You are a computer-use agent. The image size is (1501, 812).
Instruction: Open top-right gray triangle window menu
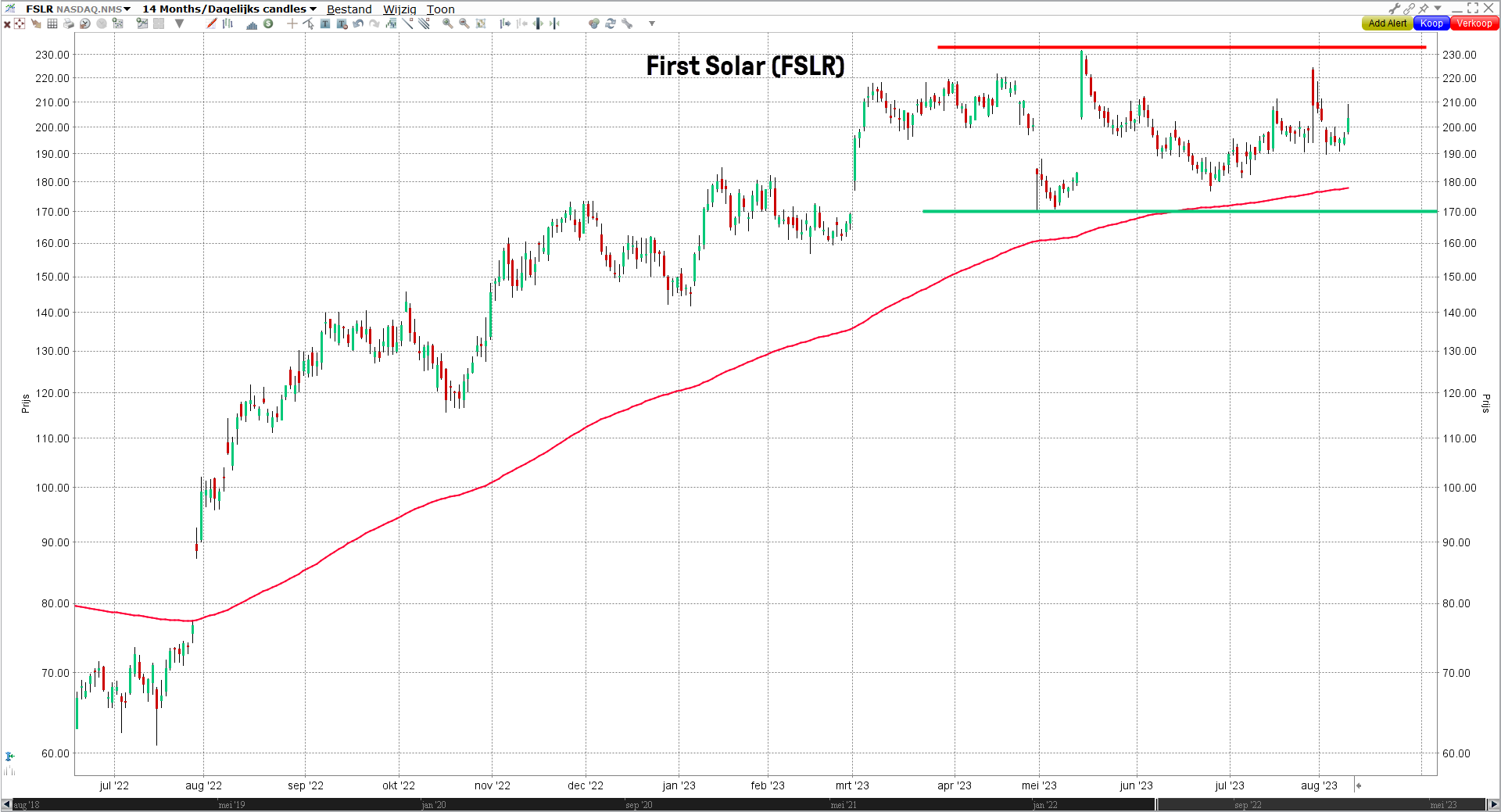[x=1438, y=8]
